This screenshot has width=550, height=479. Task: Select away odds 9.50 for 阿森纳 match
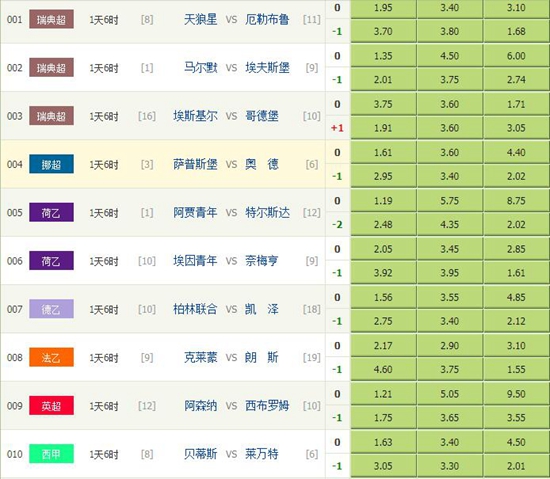pyautogui.click(x=516, y=394)
